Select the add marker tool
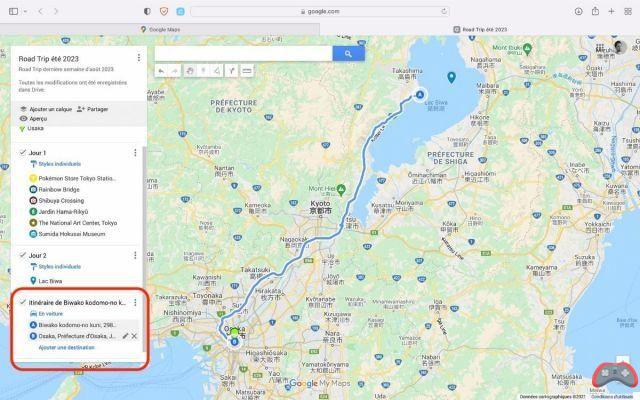Image resolution: width=640 pixels, height=400 pixels. click(x=203, y=71)
